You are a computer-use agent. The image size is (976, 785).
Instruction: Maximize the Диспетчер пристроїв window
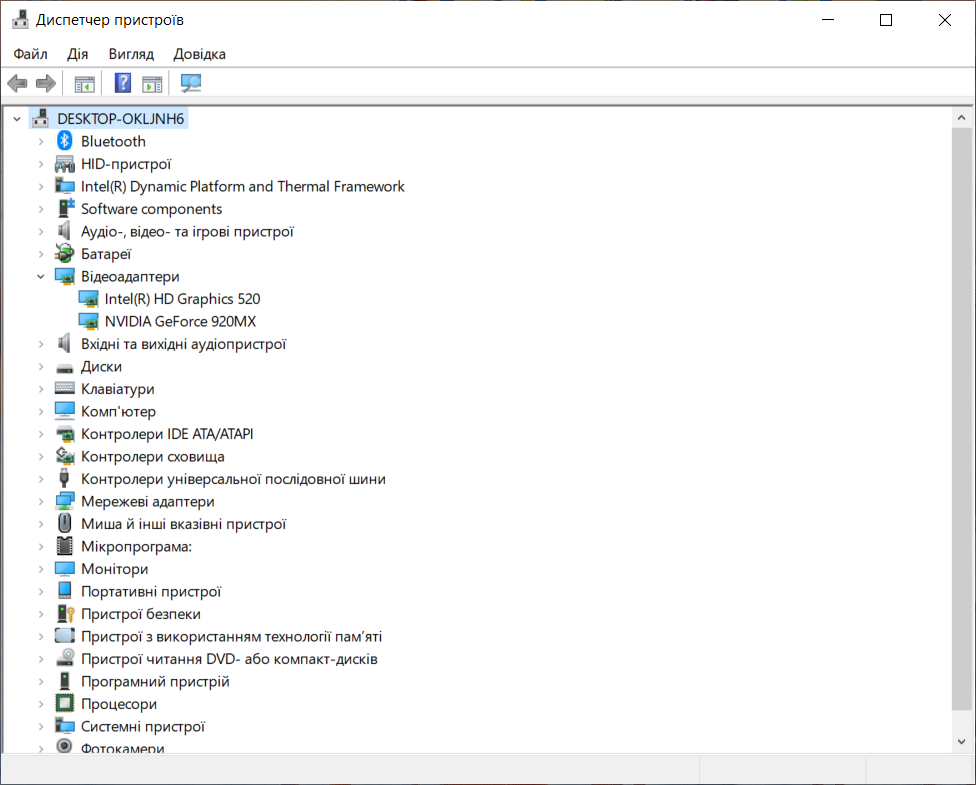(886, 20)
